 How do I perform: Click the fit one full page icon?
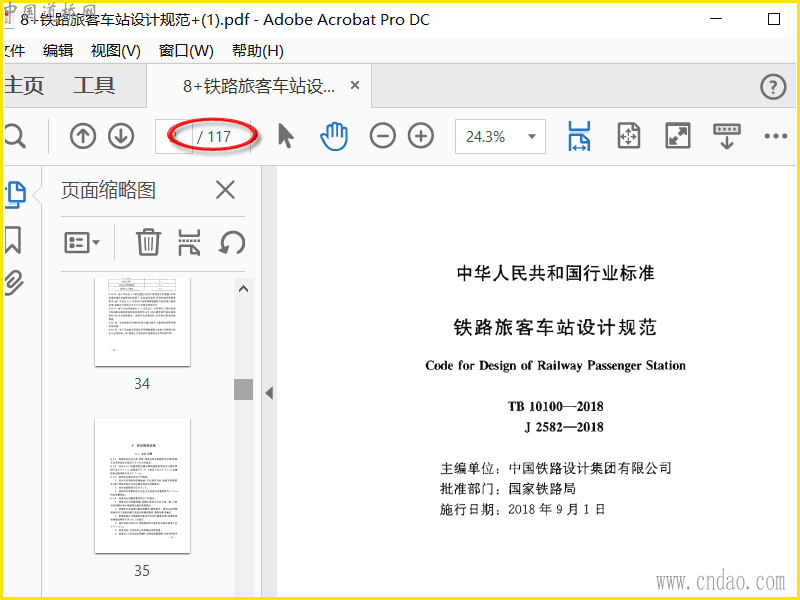[x=629, y=136]
